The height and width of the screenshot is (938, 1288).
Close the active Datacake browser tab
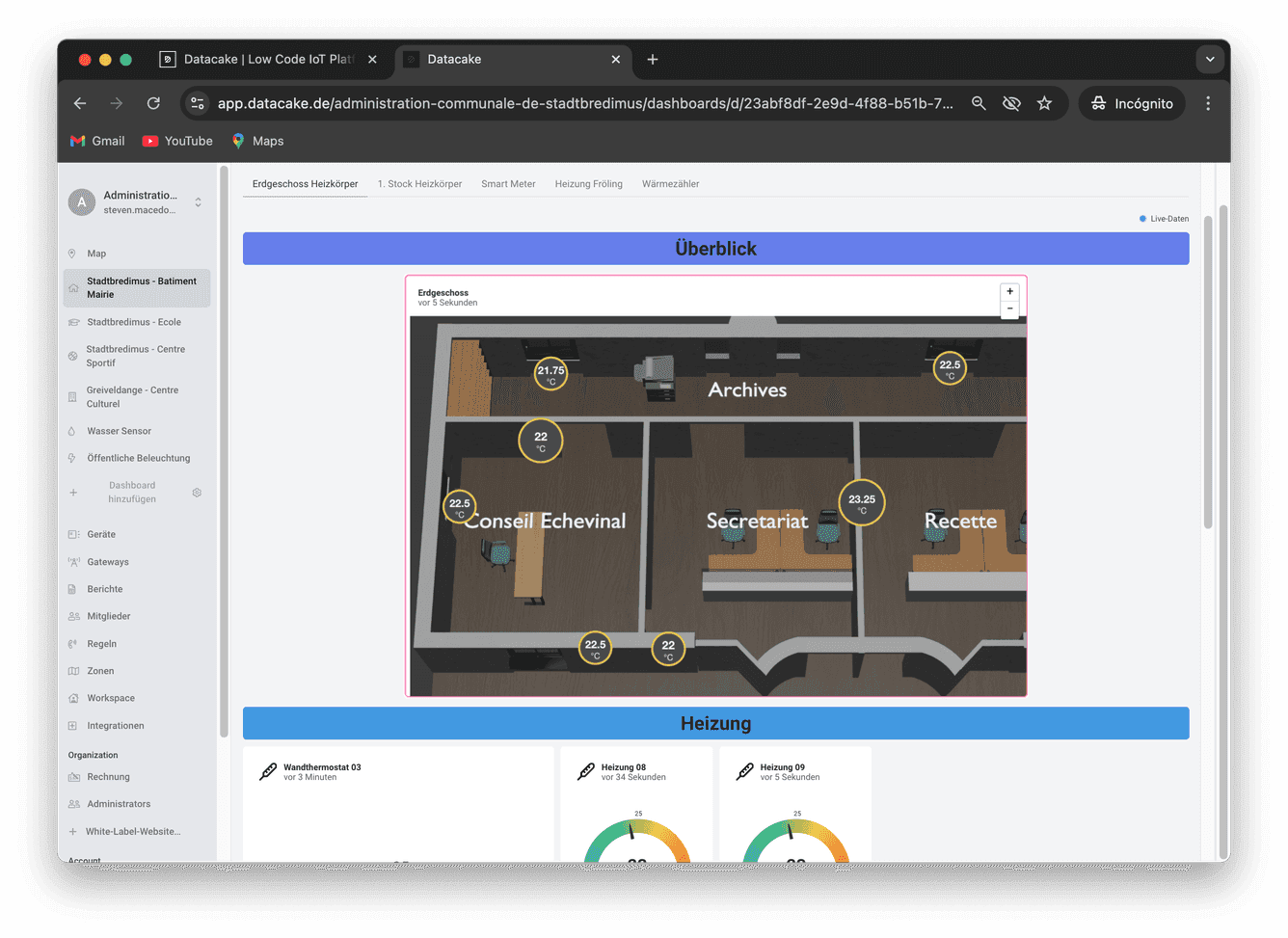(616, 59)
